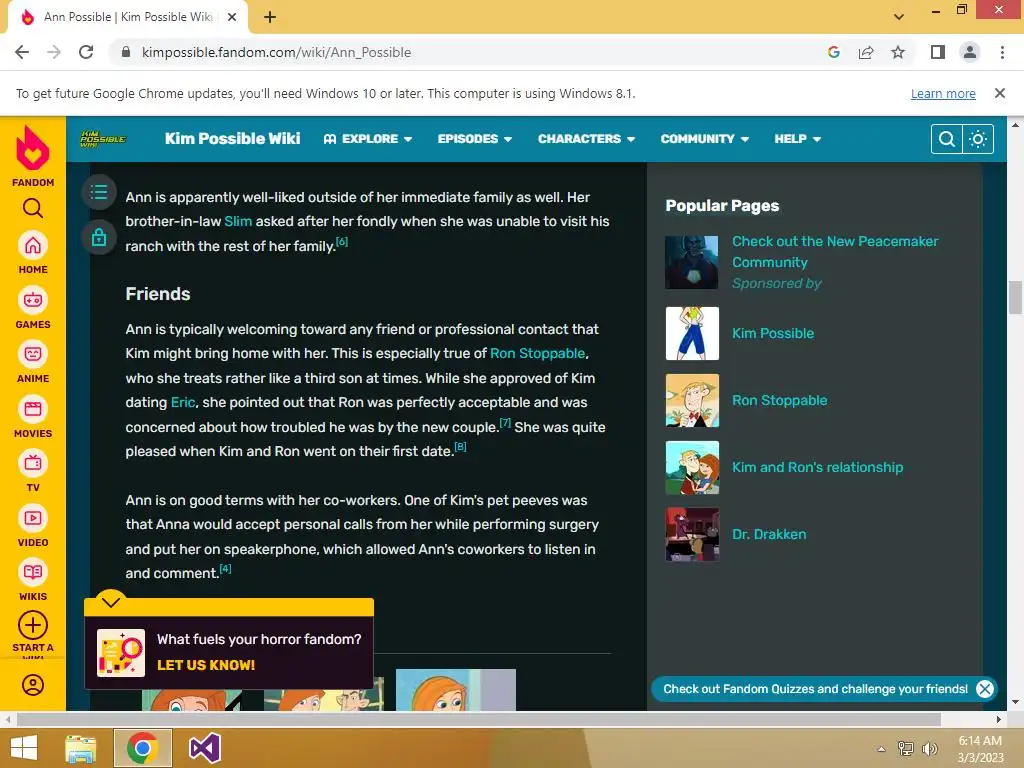Expand the Explore dropdown menu

pos(368,138)
